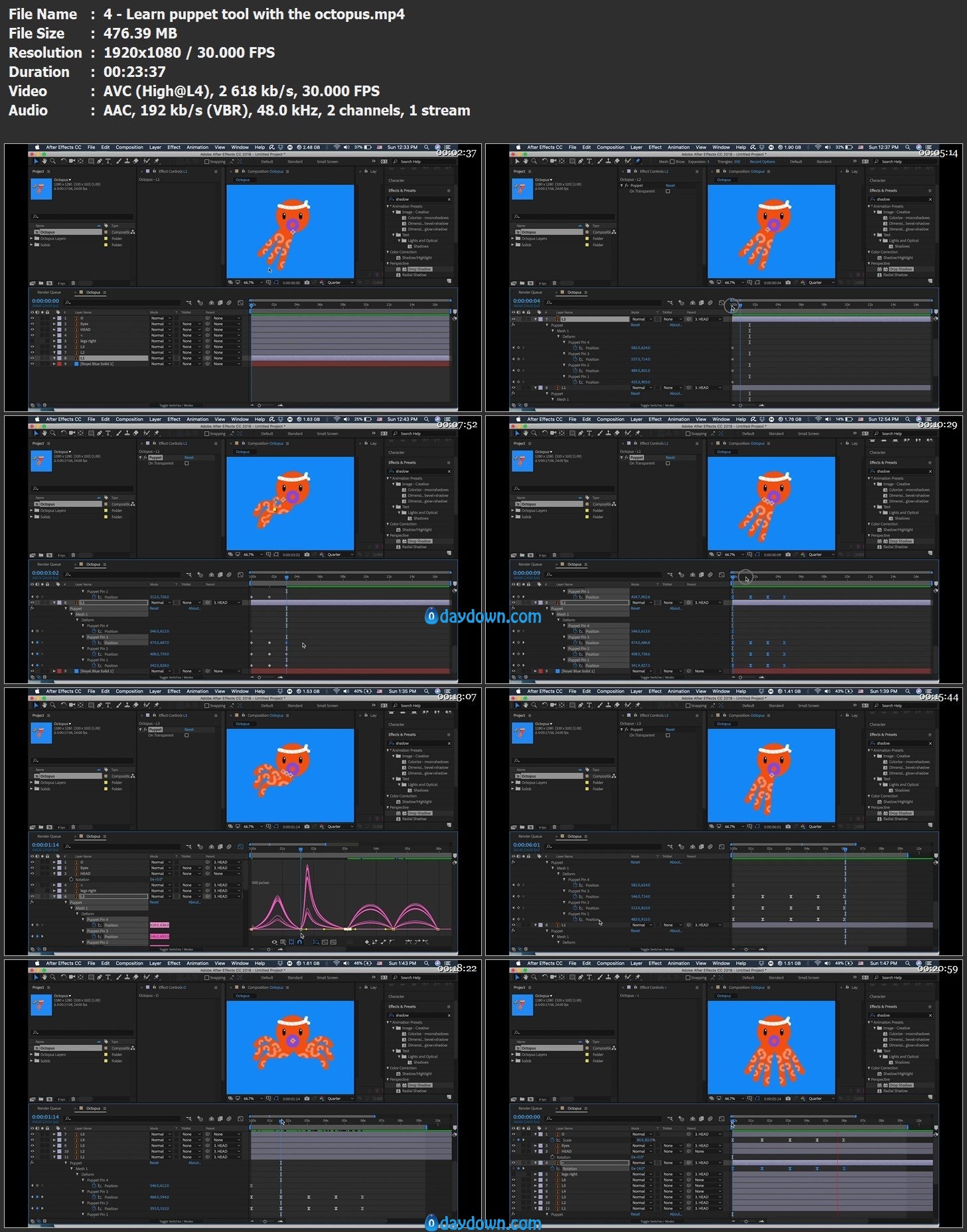Click the timeline zoom slider in the 00:15:44 frame
Image resolution: width=967 pixels, height=1232 pixels.
747,949
